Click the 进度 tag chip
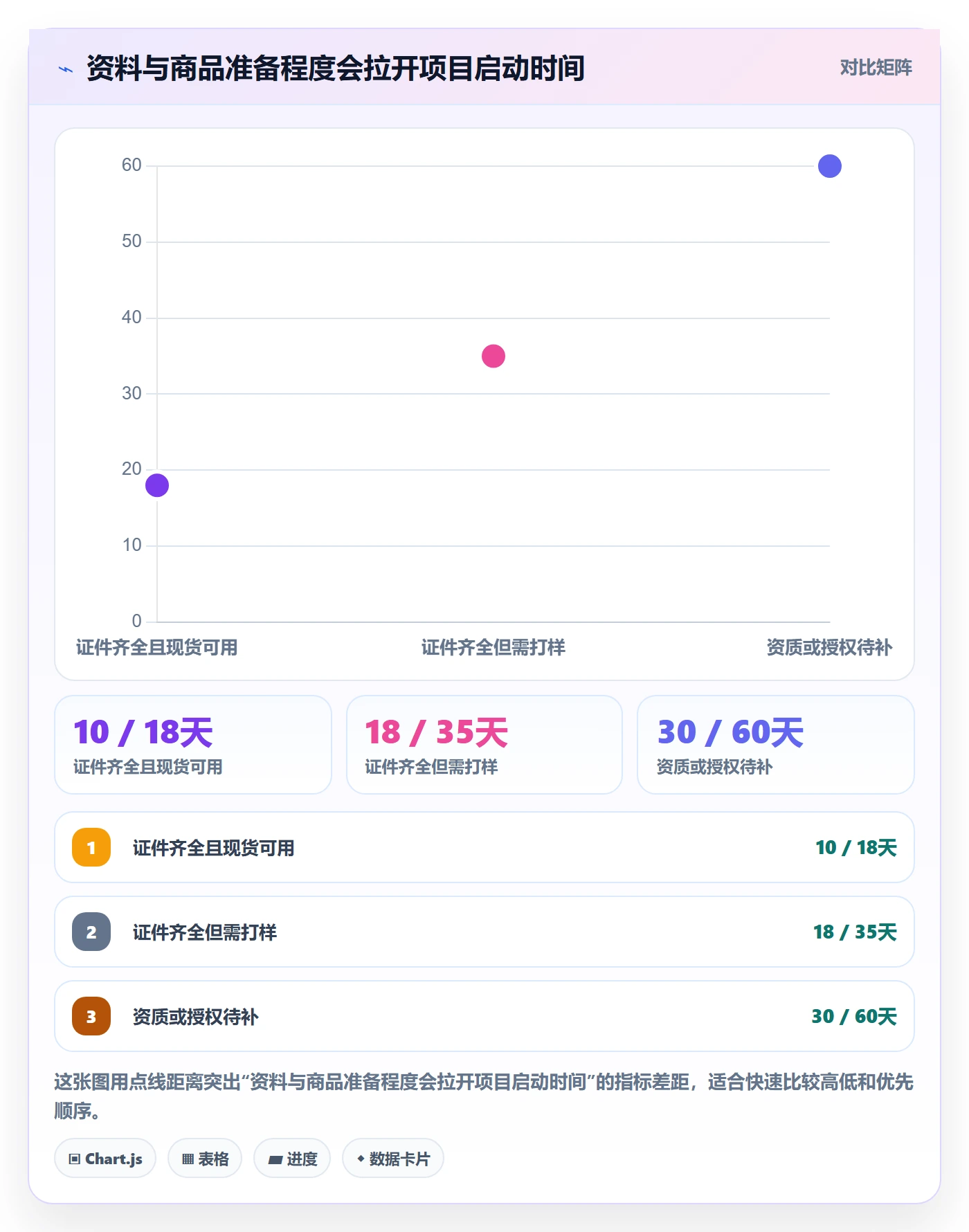 (292, 1158)
